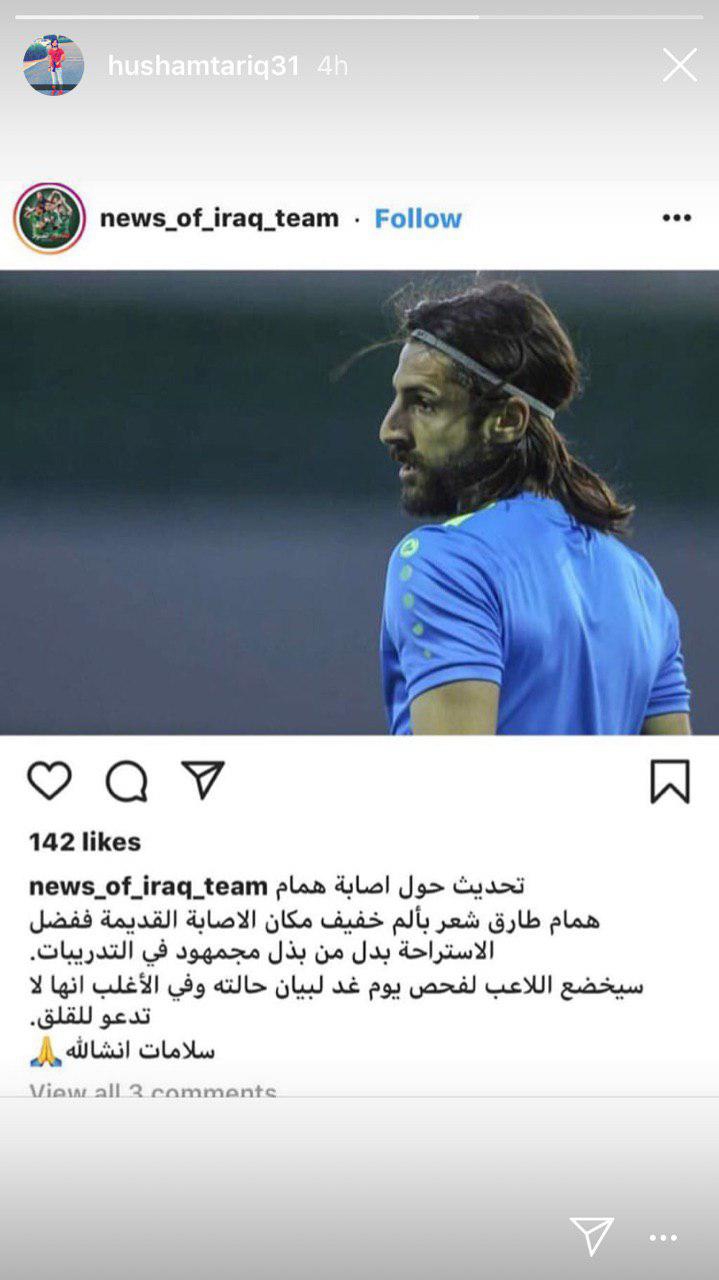719x1280 pixels.
Task: Open news_of_iraq_team profile avatar
Action: pos(49,218)
